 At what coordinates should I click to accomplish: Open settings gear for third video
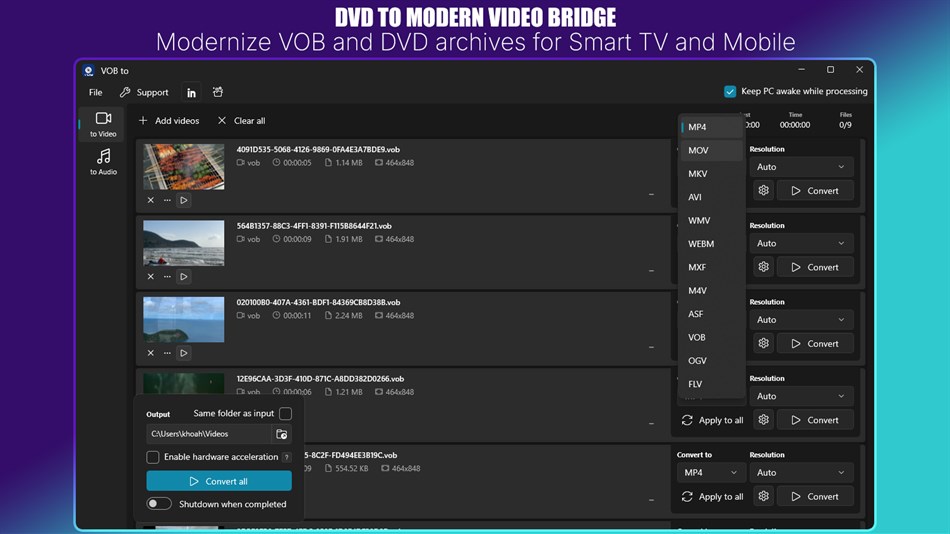coord(763,343)
